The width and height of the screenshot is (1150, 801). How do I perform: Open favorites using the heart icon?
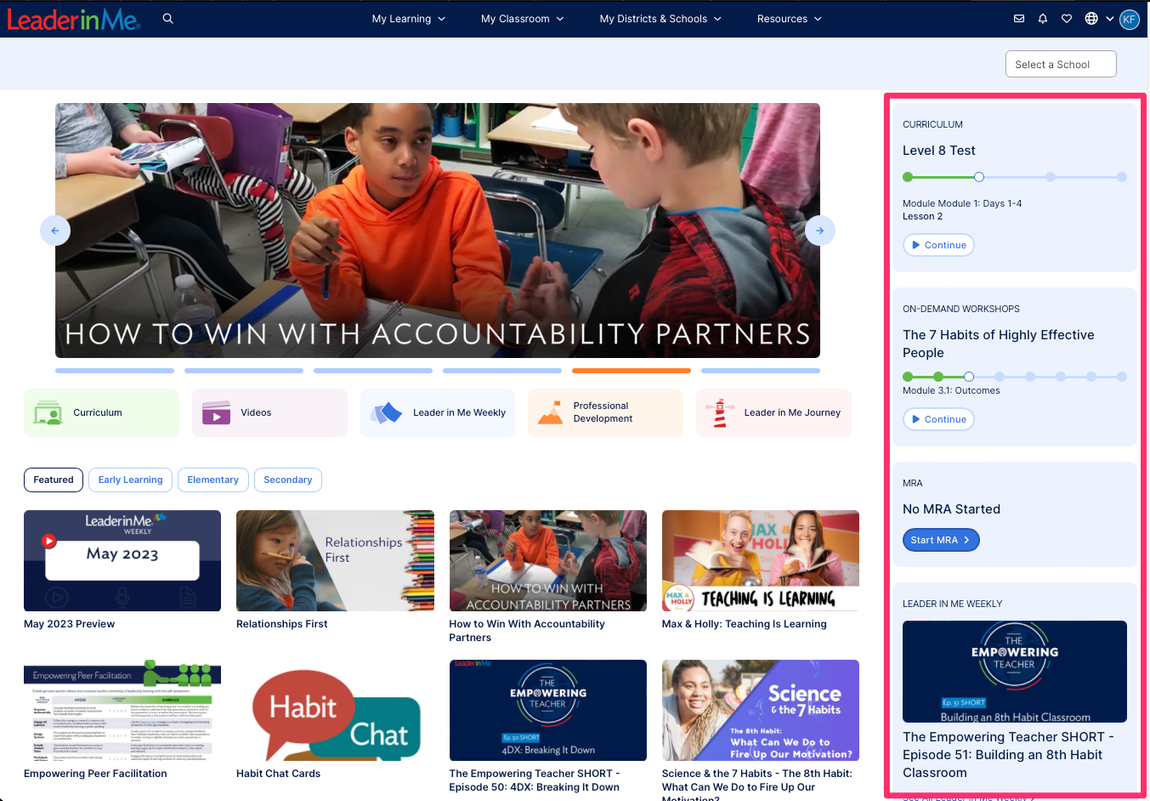1067,18
